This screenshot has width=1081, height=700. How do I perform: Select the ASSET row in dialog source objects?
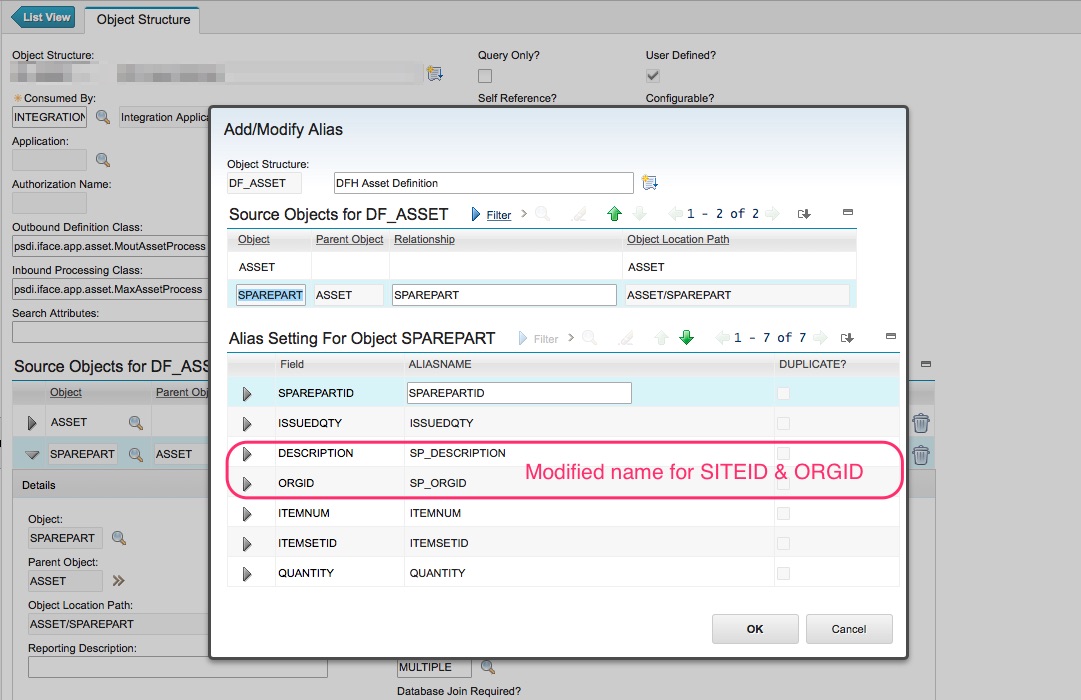[541, 267]
